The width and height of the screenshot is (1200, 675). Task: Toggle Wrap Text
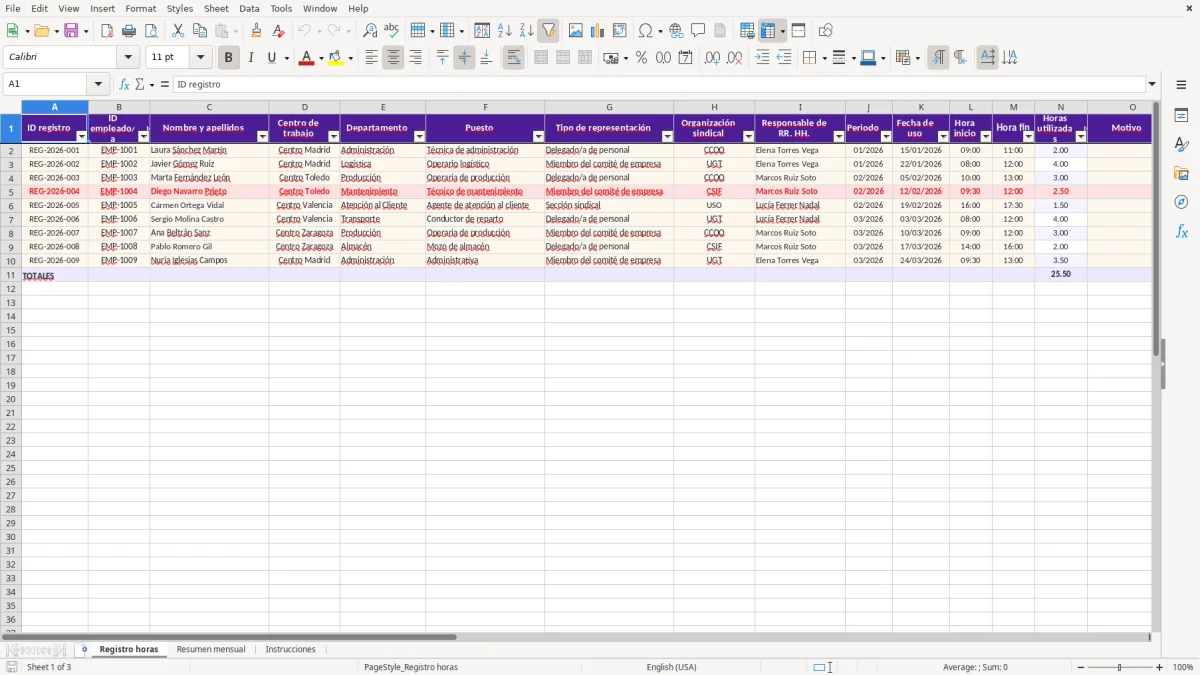click(513, 58)
